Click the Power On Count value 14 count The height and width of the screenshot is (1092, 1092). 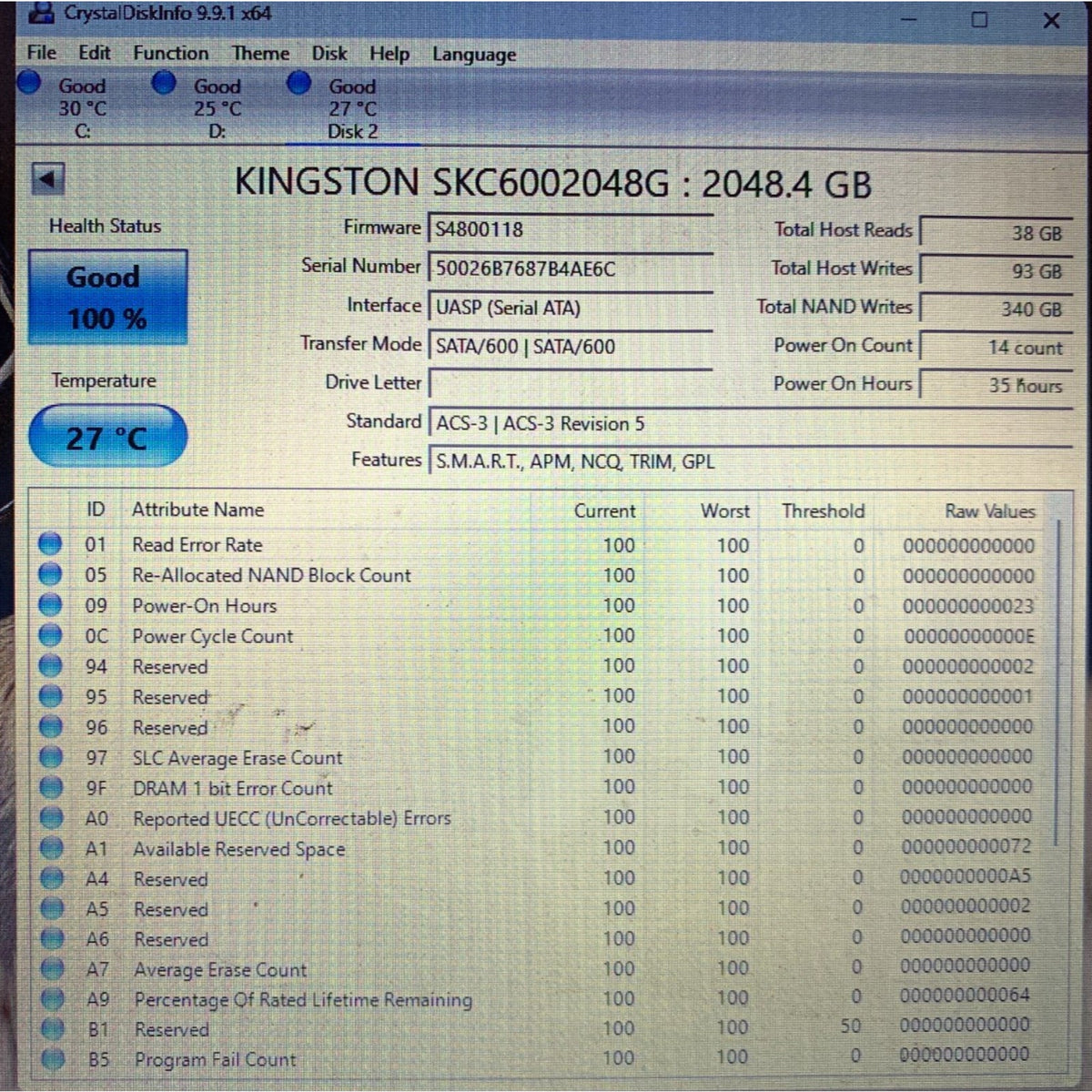996,347
